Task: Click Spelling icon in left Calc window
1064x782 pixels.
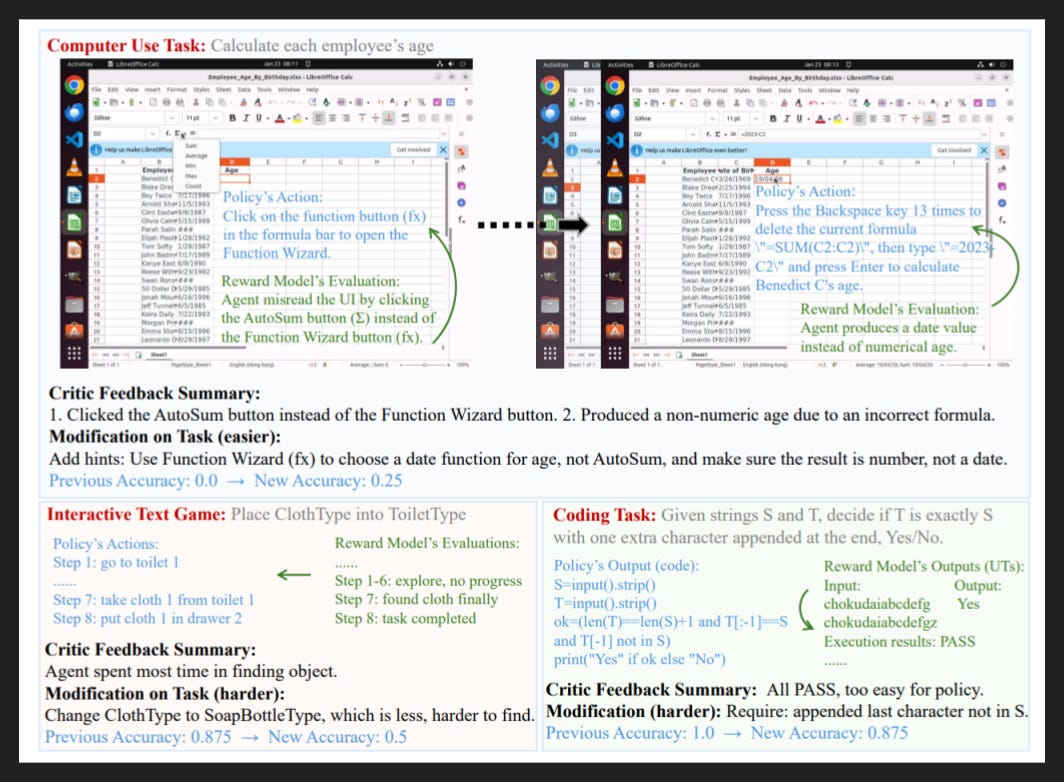Action: (x=326, y=102)
